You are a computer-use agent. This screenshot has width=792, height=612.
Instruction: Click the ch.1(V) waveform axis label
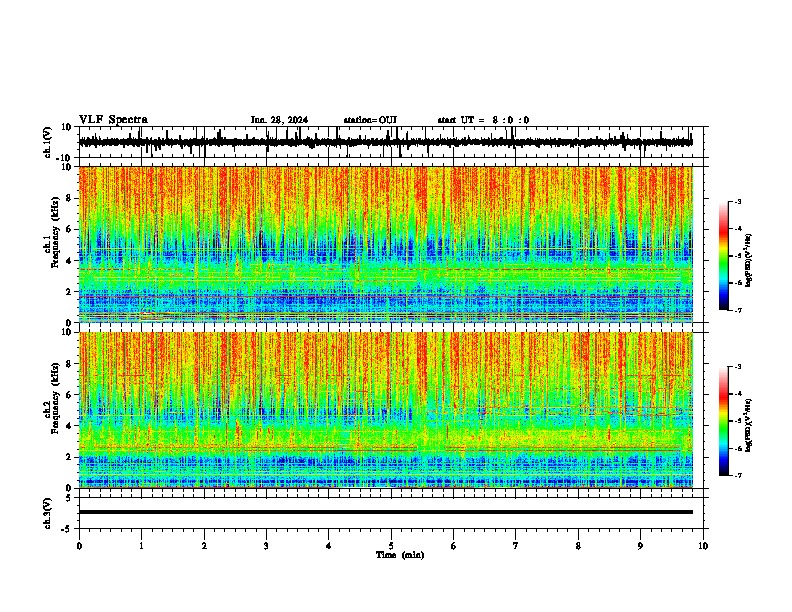(48, 142)
